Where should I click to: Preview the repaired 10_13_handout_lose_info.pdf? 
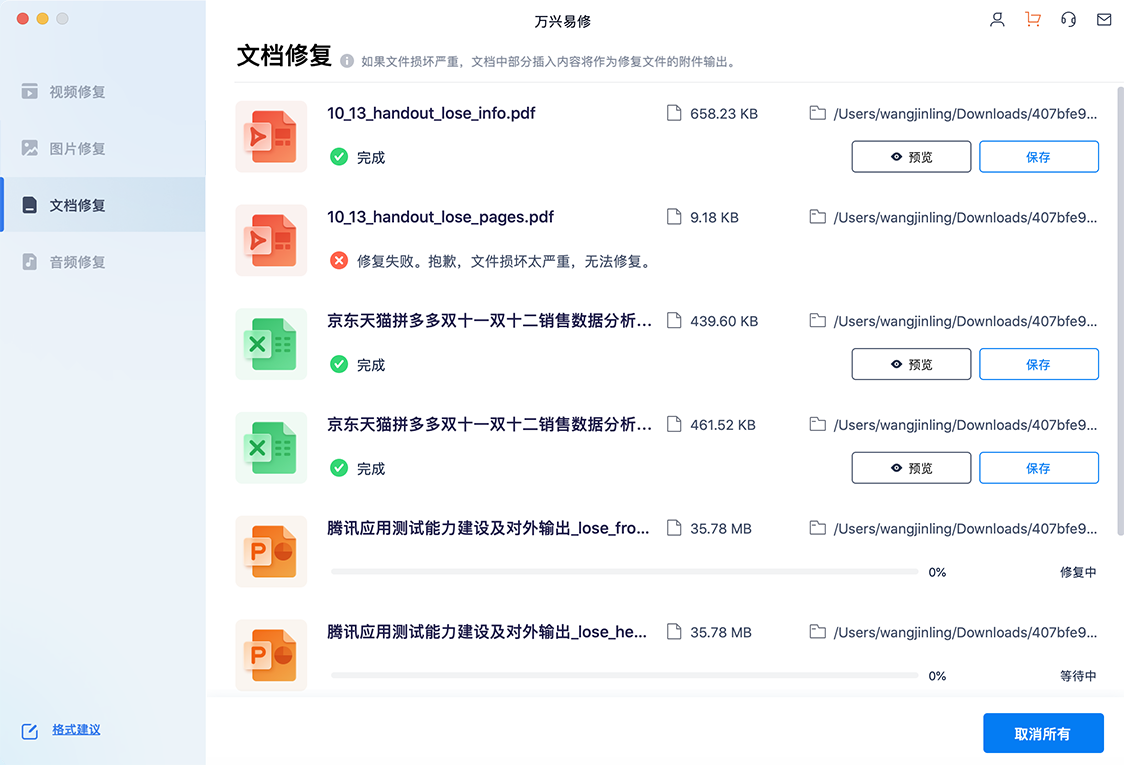pyautogui.click(x=911, y=157)
